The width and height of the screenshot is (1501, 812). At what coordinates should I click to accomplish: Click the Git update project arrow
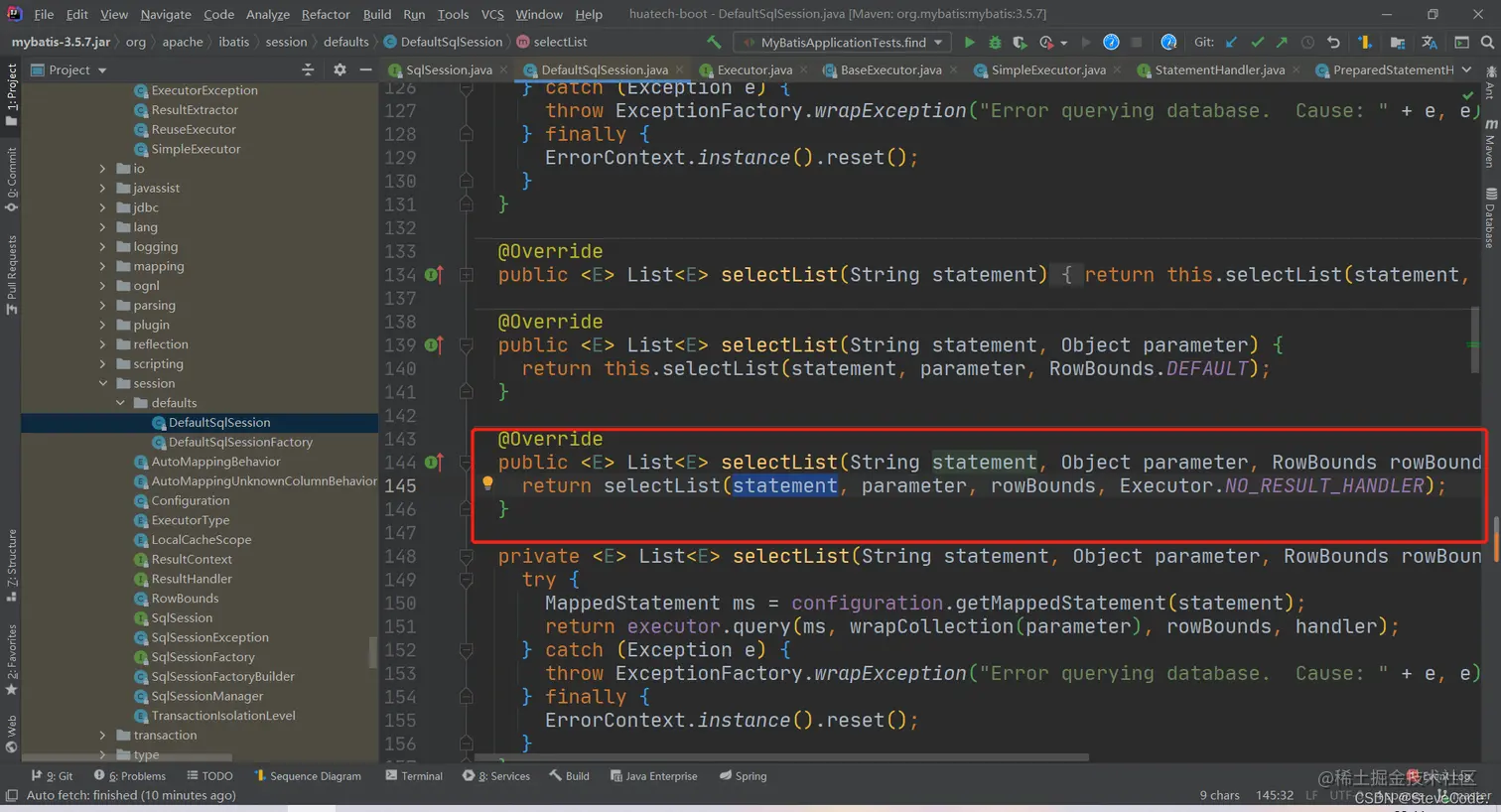1232,42
